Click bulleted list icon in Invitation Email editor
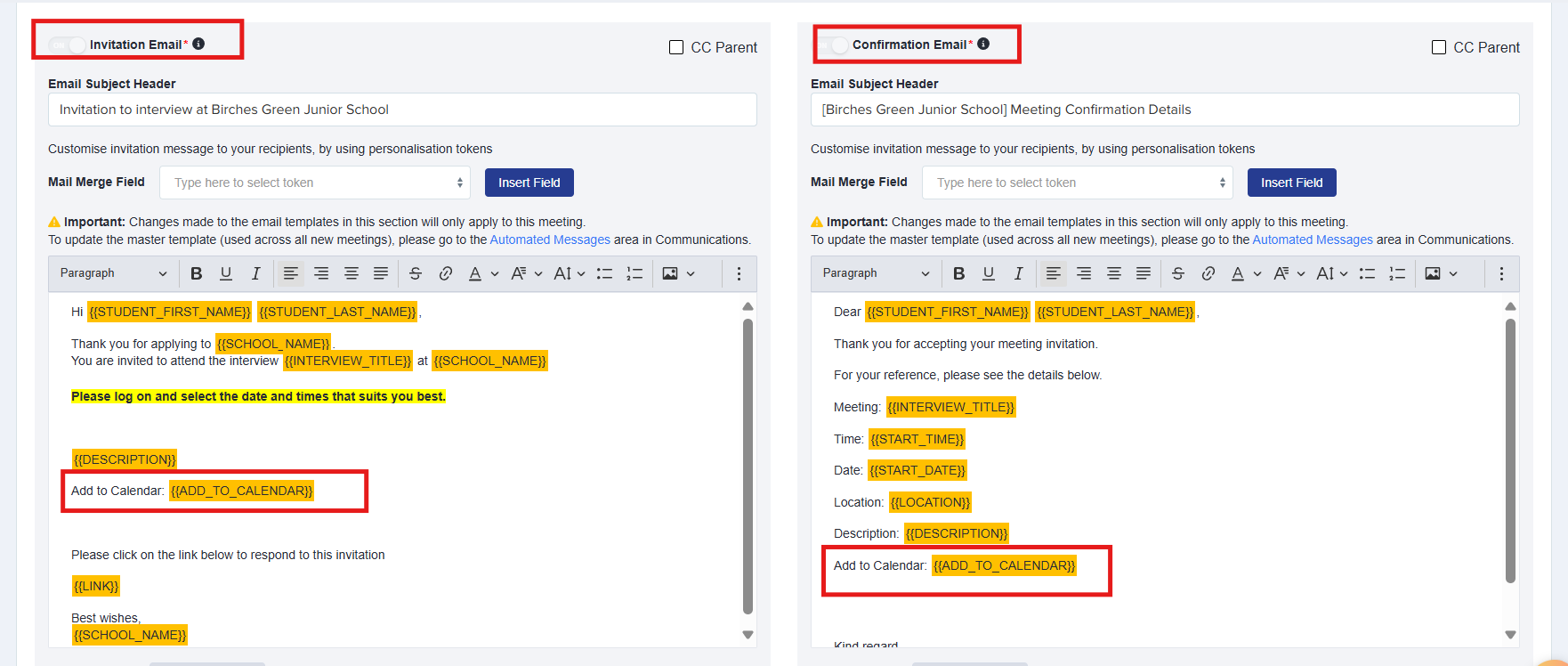 coord(604,273)
